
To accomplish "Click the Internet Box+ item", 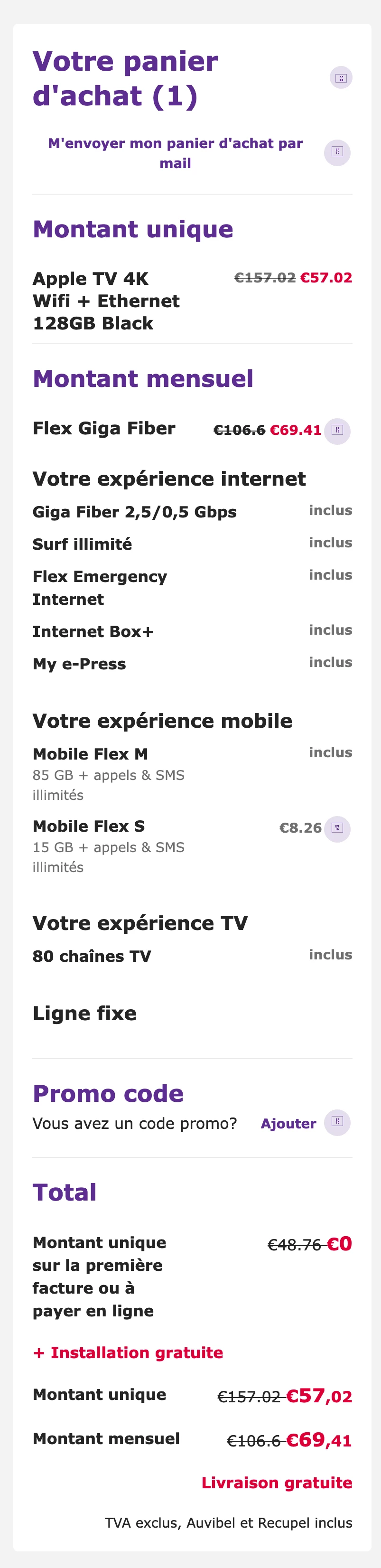I will [93, 632].
